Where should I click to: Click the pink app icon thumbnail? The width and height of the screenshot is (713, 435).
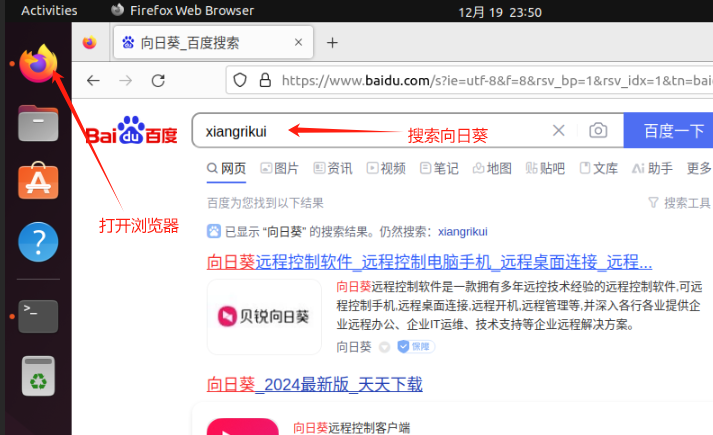tap(243, 426)
